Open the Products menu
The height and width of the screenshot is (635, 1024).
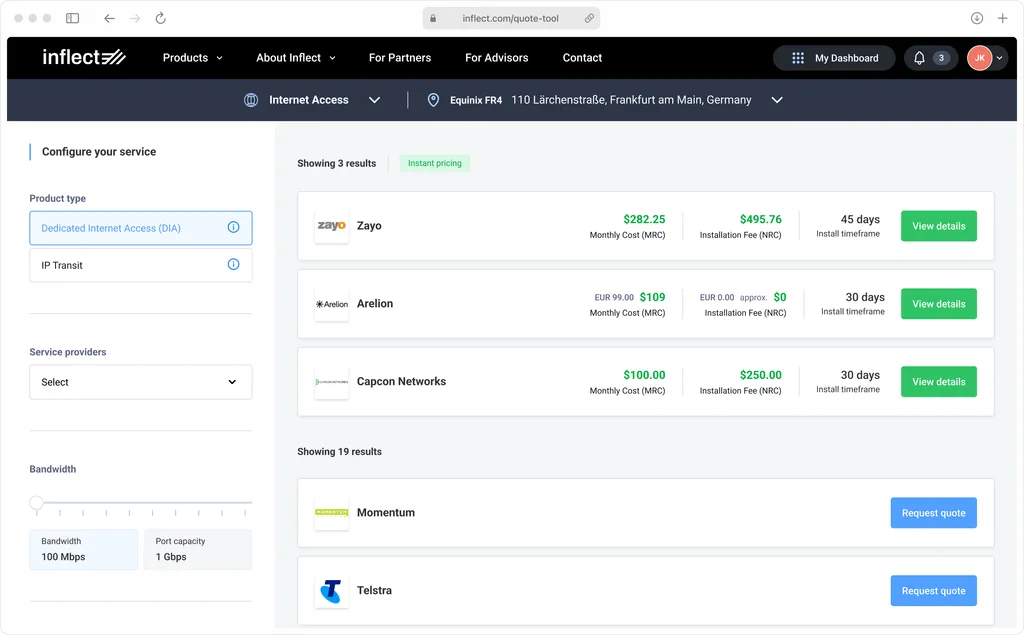pyautogui.click(x=193, y=58)
